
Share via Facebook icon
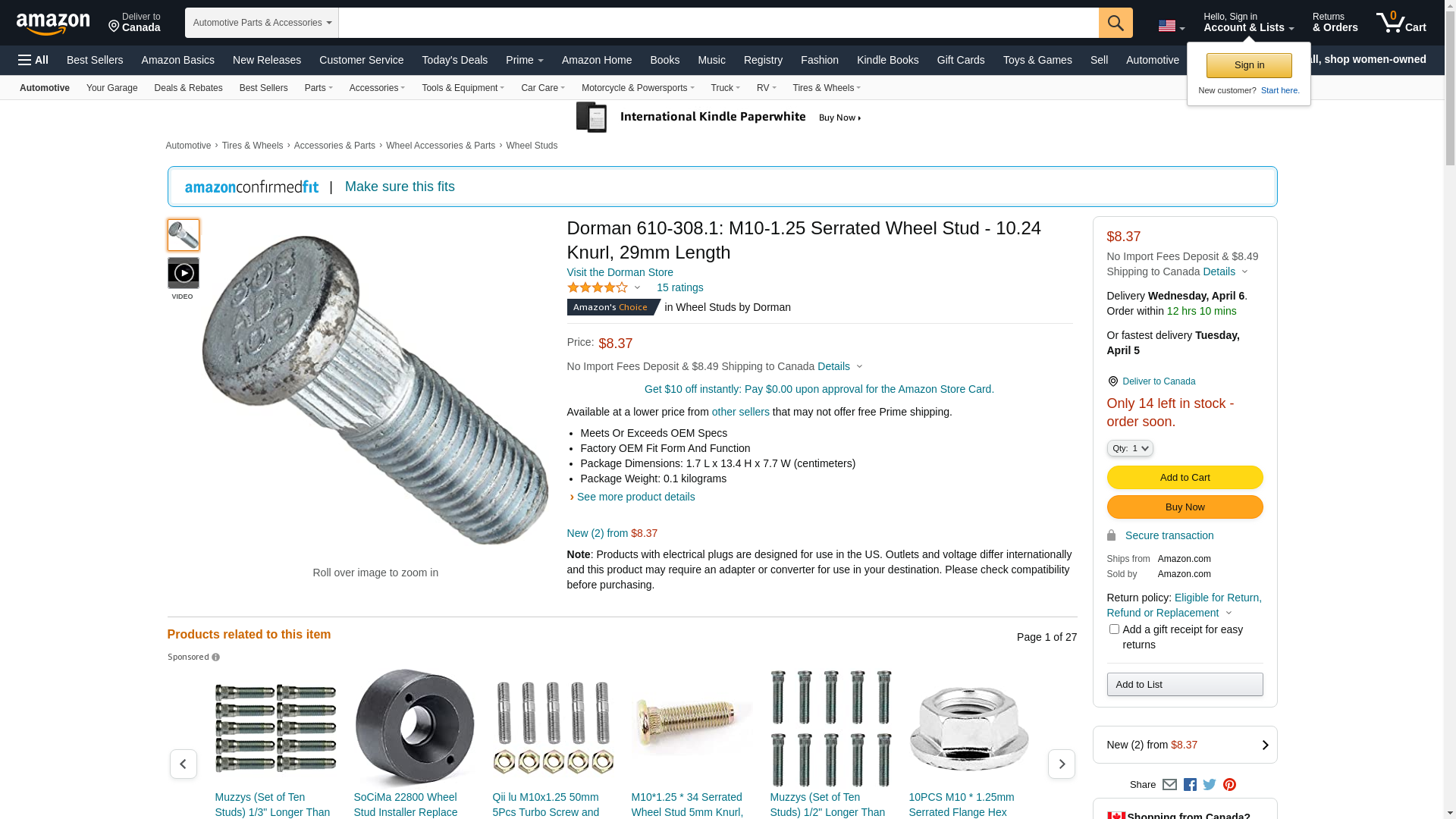(1190, 785)
